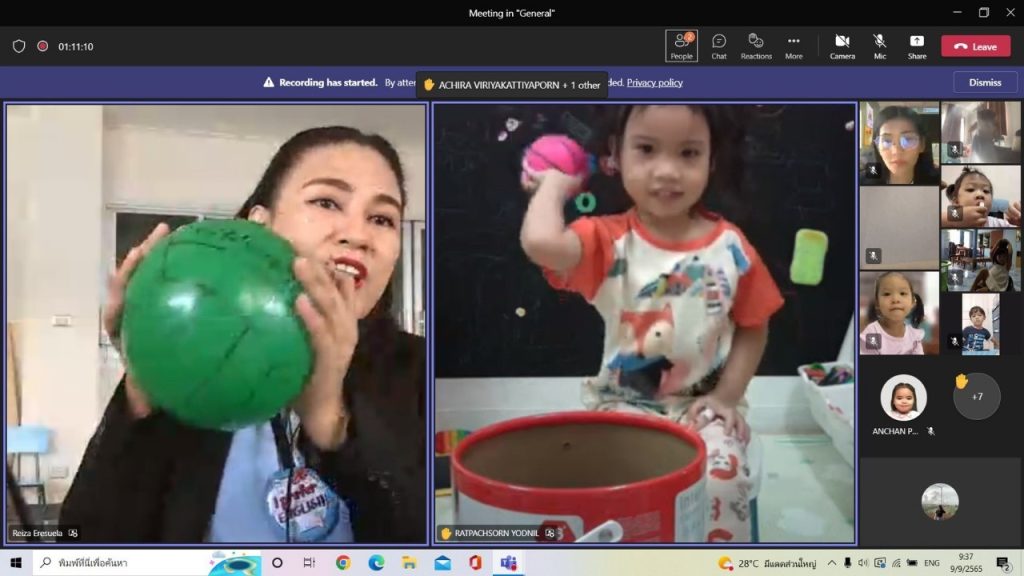This screenshot has width=1024, height=576.
Task: Show the +7 more participants
Action: [x=977, y=396]
